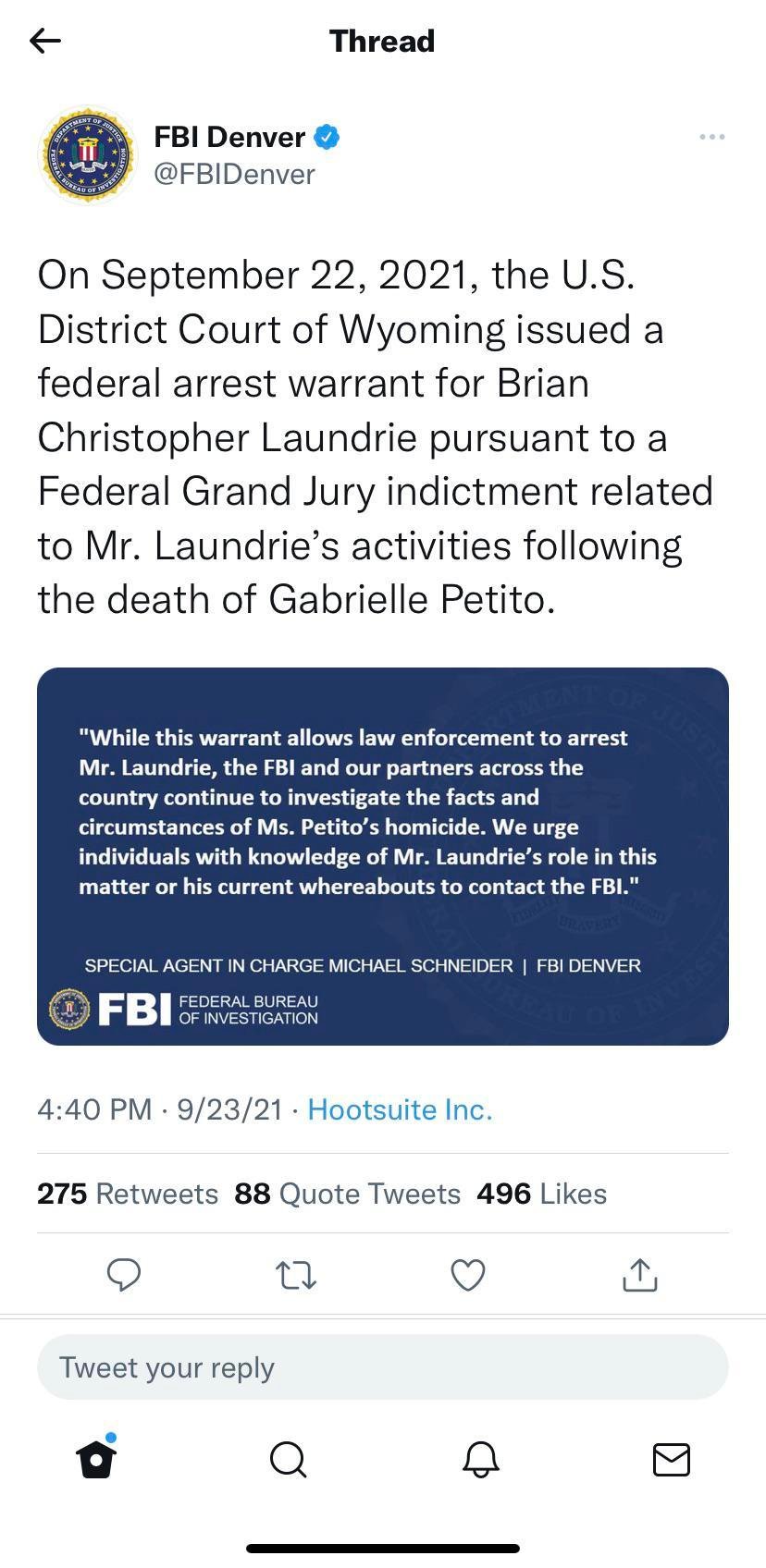766x1568 pixels.
Task: Tap the FBI Denver account name
Action: 229,137
